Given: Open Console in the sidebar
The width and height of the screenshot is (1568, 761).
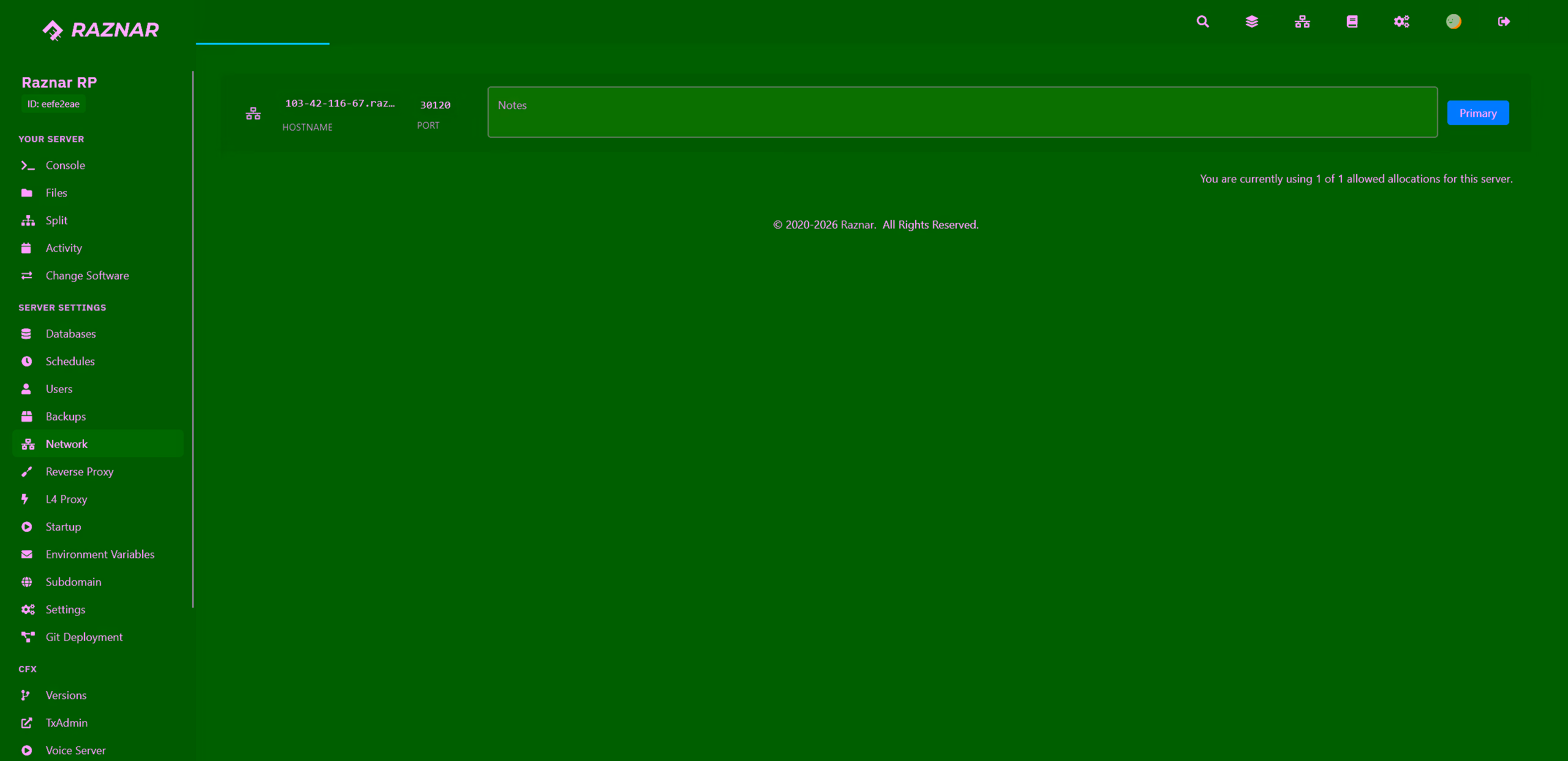Looking at the screenshot, I should tap(98, 165).
